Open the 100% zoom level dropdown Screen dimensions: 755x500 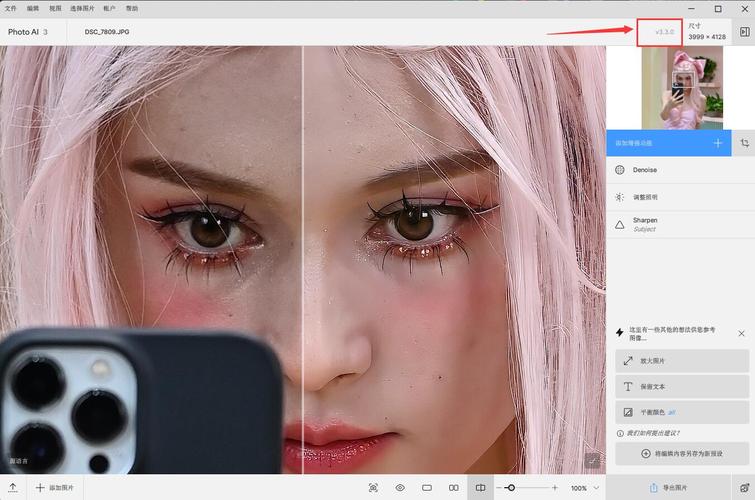(585, 488)
